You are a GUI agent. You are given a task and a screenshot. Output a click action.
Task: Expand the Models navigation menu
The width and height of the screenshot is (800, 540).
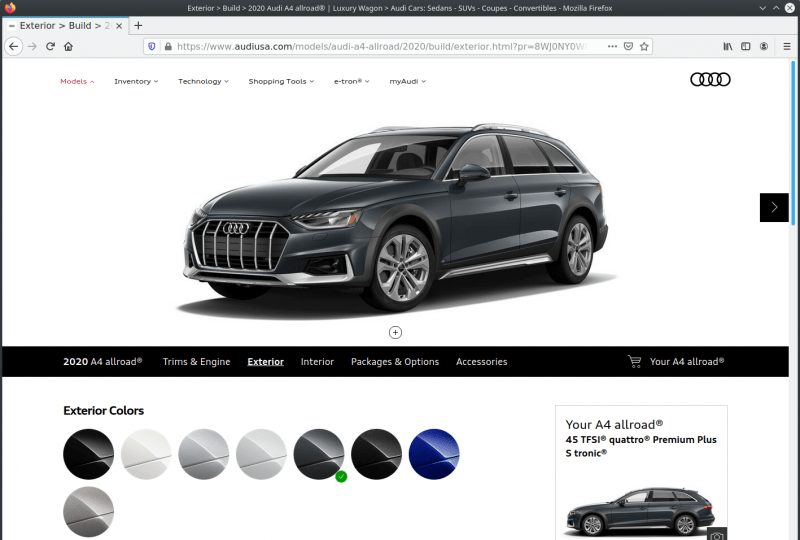(77, 81)
